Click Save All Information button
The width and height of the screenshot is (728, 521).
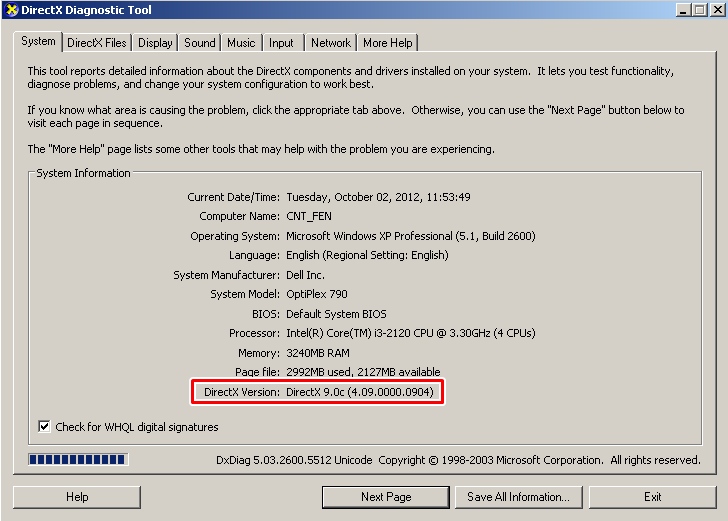click(518, 497)
